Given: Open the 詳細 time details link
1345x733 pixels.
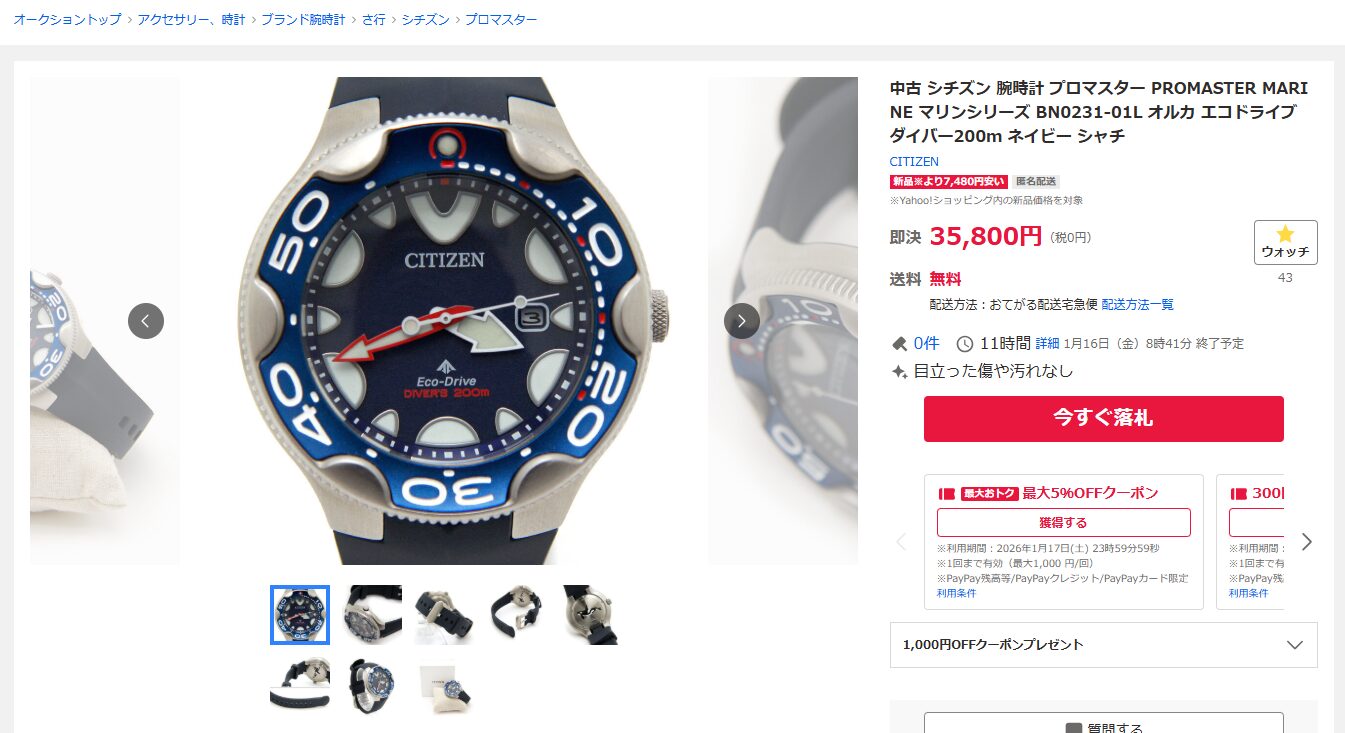Looking at the screenshot, I should pos(1047,343).
